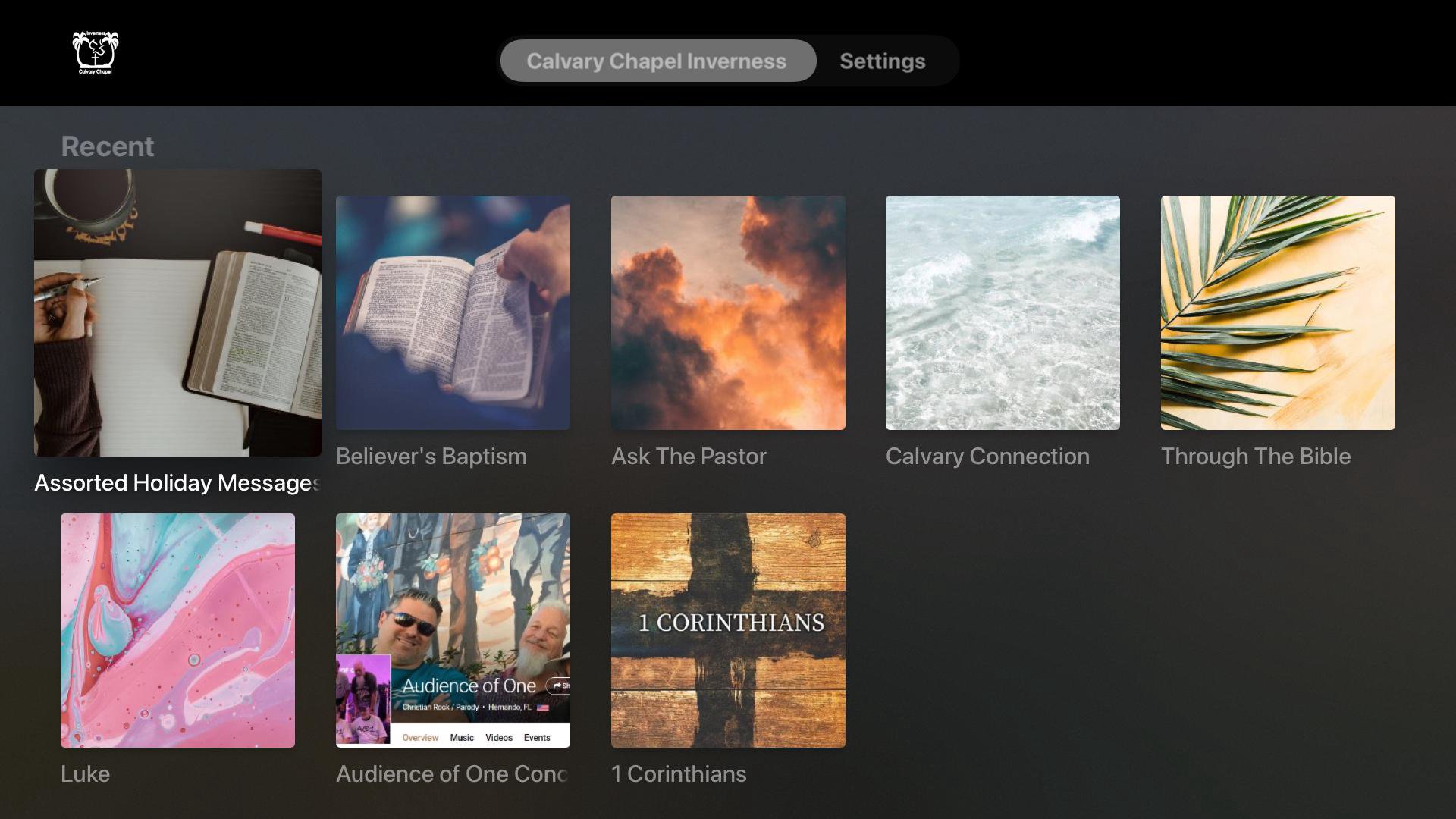Switch to the Settings tab
The image size is (1456, 819).
[x=882, y=61]
